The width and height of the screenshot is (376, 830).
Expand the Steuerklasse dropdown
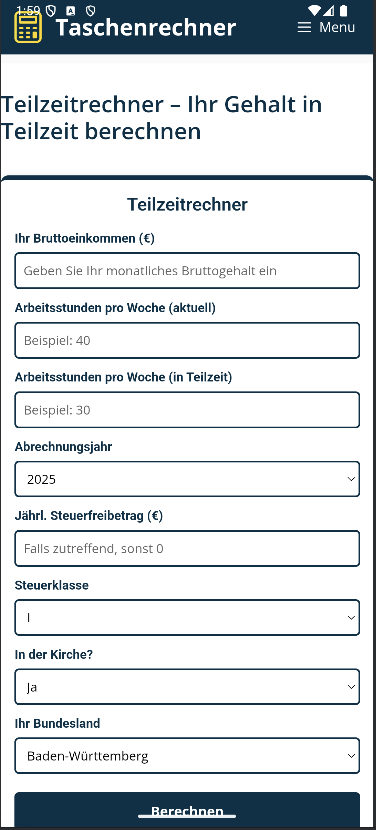pos(187,617)
